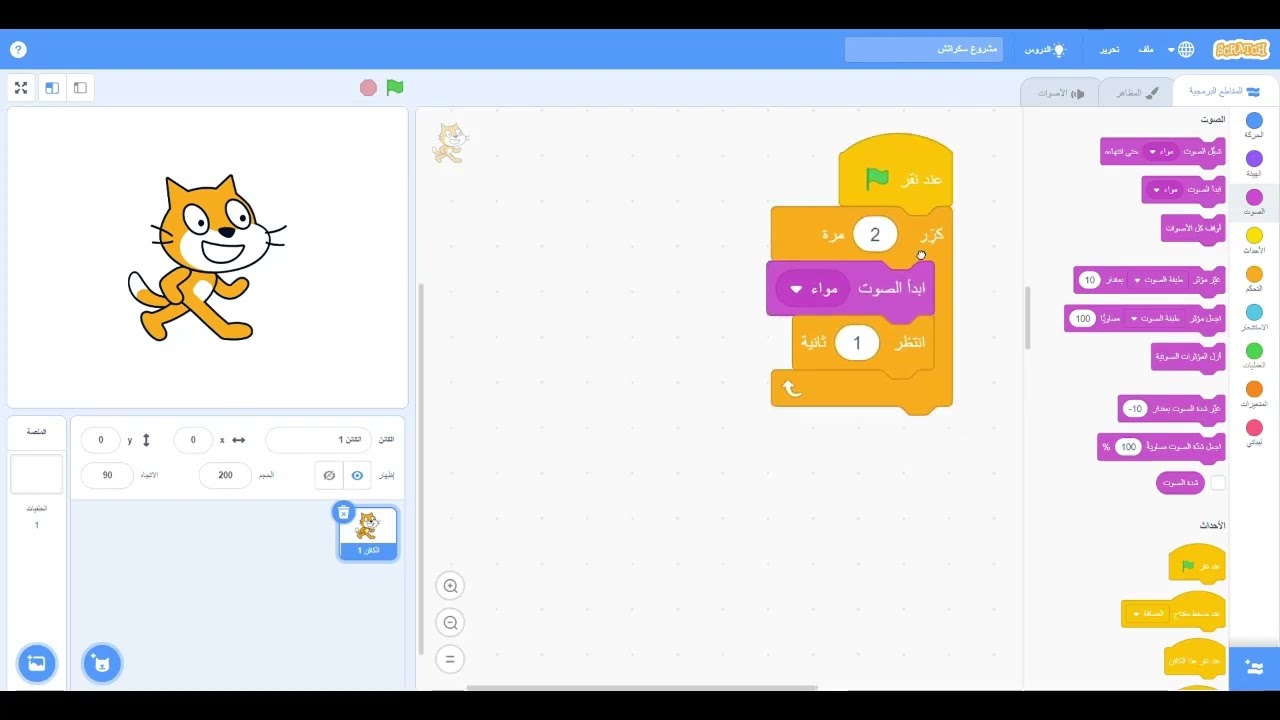Edit the sprite name field الكائن 1
1280x720 pixels.
pyautogui.click(x=318, y=440)
